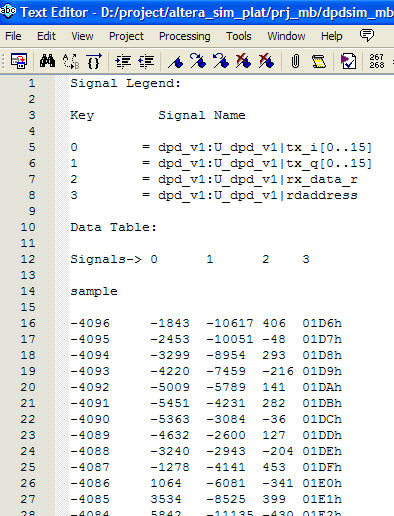
Task: Click the value -10617 in the table
Action: (x=230, y=323)
